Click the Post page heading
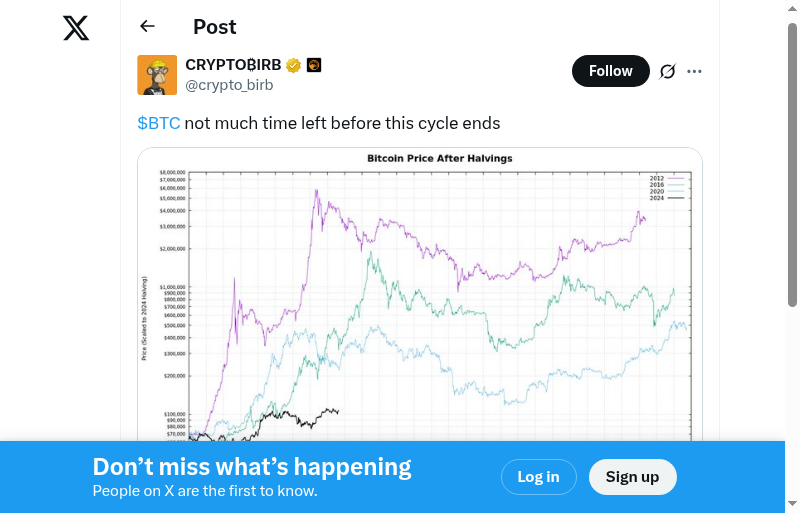800x513 pixels. [x=215, y=27]
